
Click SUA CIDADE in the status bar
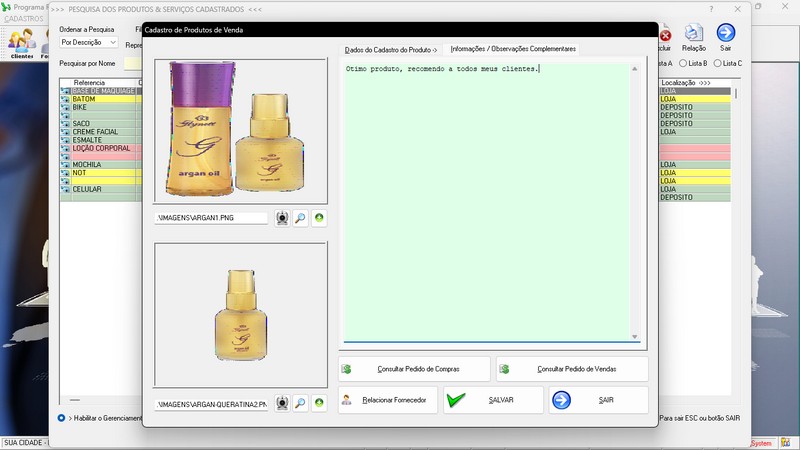pyautogui.click(x=23, y=443)
